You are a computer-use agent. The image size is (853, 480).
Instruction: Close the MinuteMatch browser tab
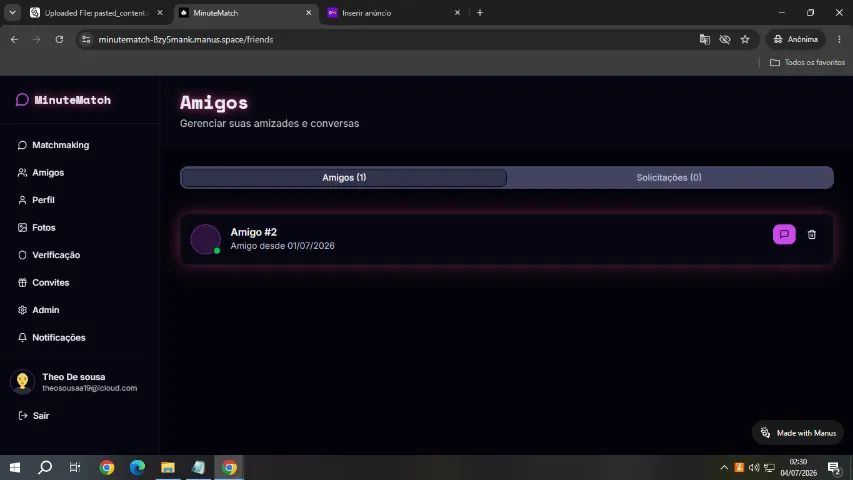tap(308, 13)
